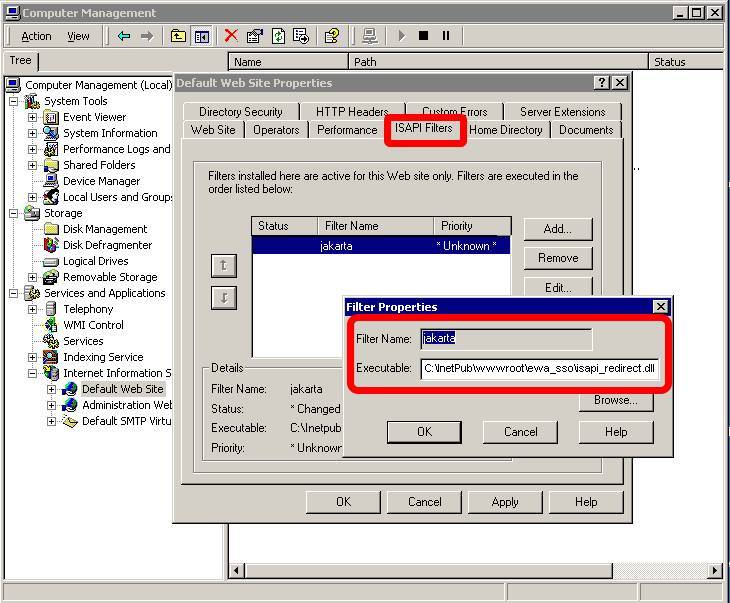Screen dimensions: 730x603
Task: Open the Properties toolbar icon
Action: point(255,36)
